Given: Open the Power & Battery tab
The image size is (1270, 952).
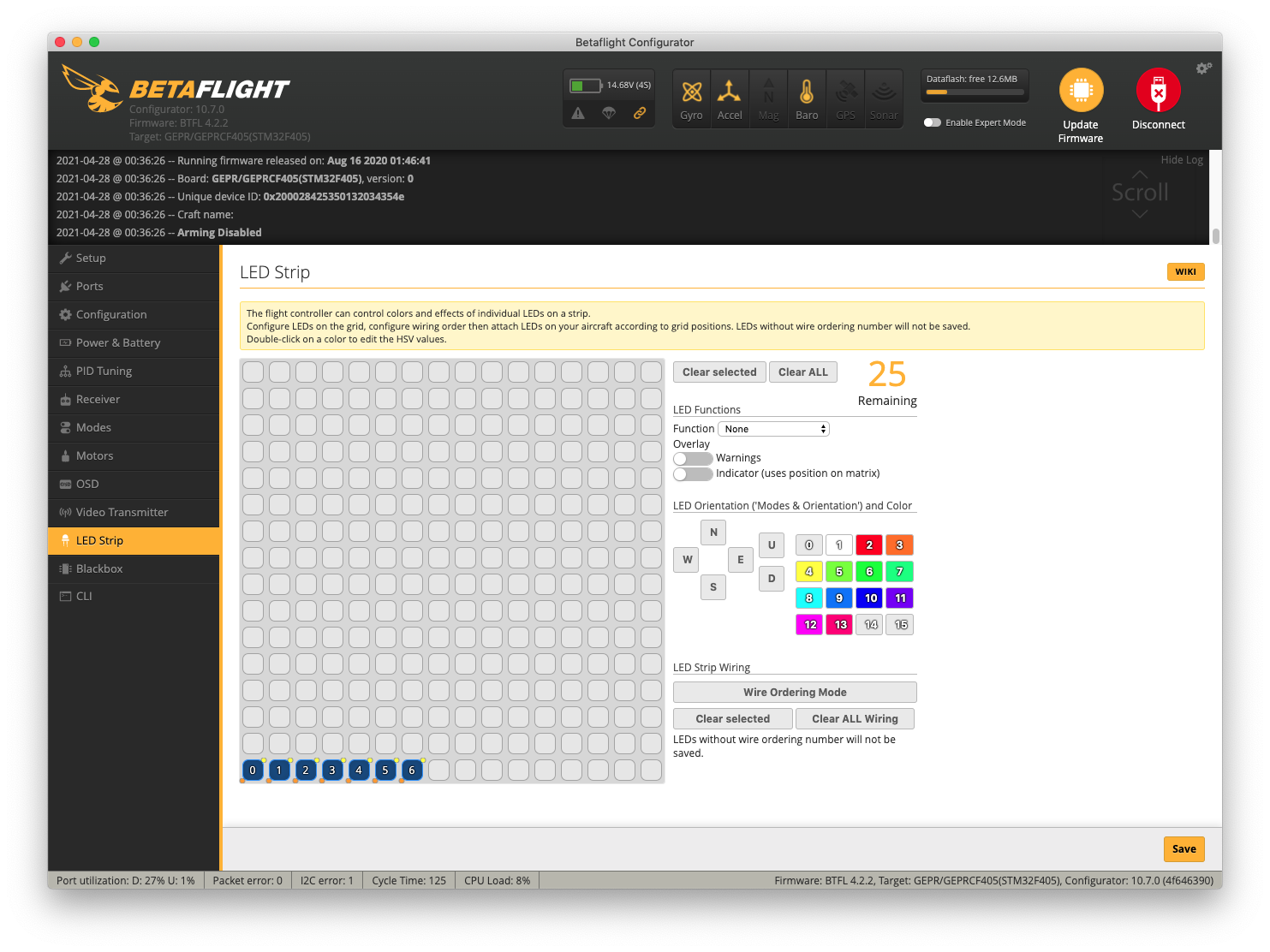Looking at the screenshot, I should point(134,342).
